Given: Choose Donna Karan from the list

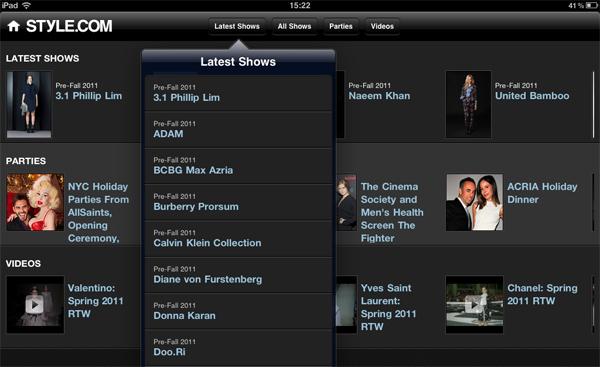Looking at the screenshot, I should pyautogui.click(x=238, y=311).
